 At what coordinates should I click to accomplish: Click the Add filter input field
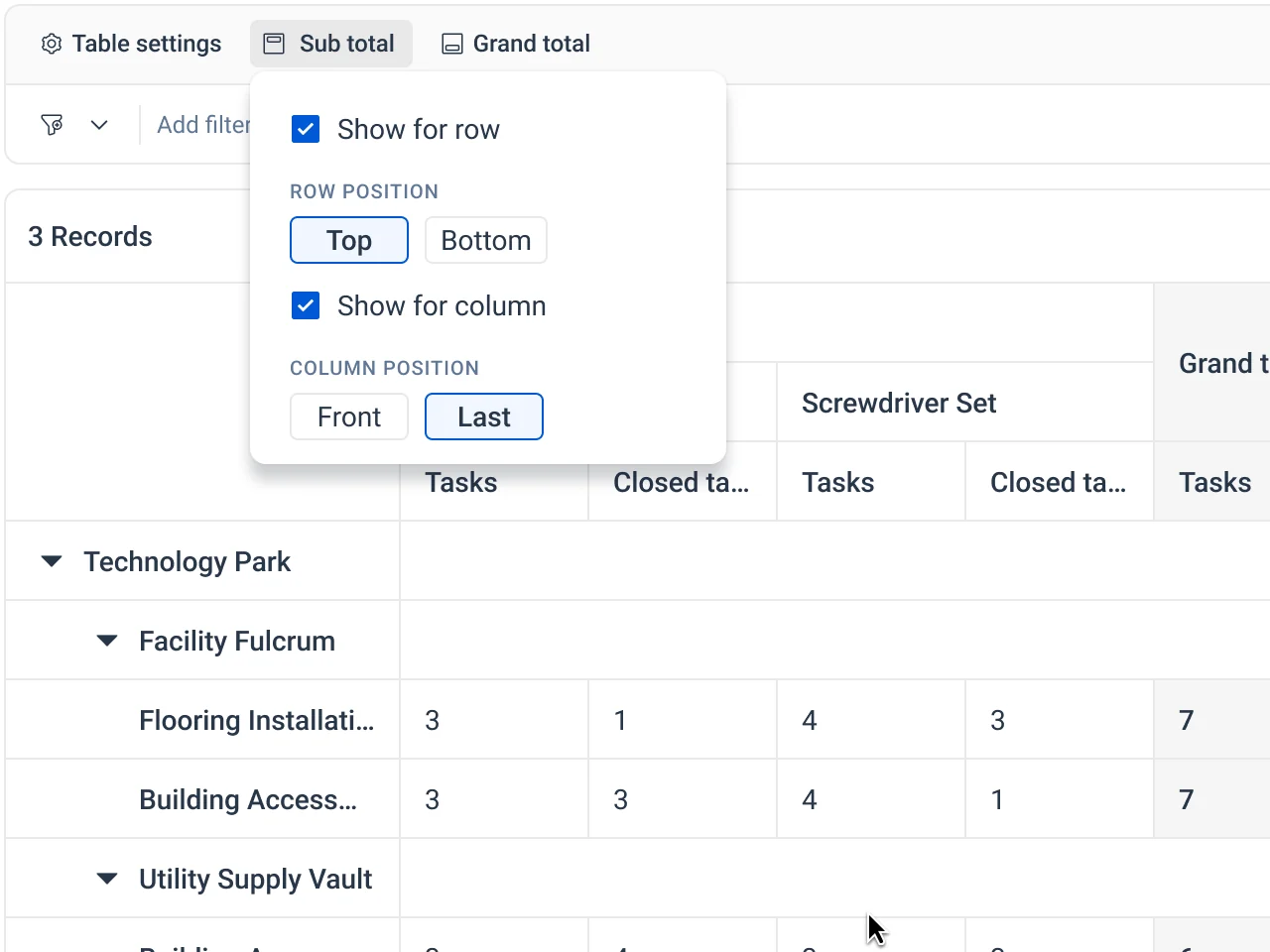tap(203, 125)
